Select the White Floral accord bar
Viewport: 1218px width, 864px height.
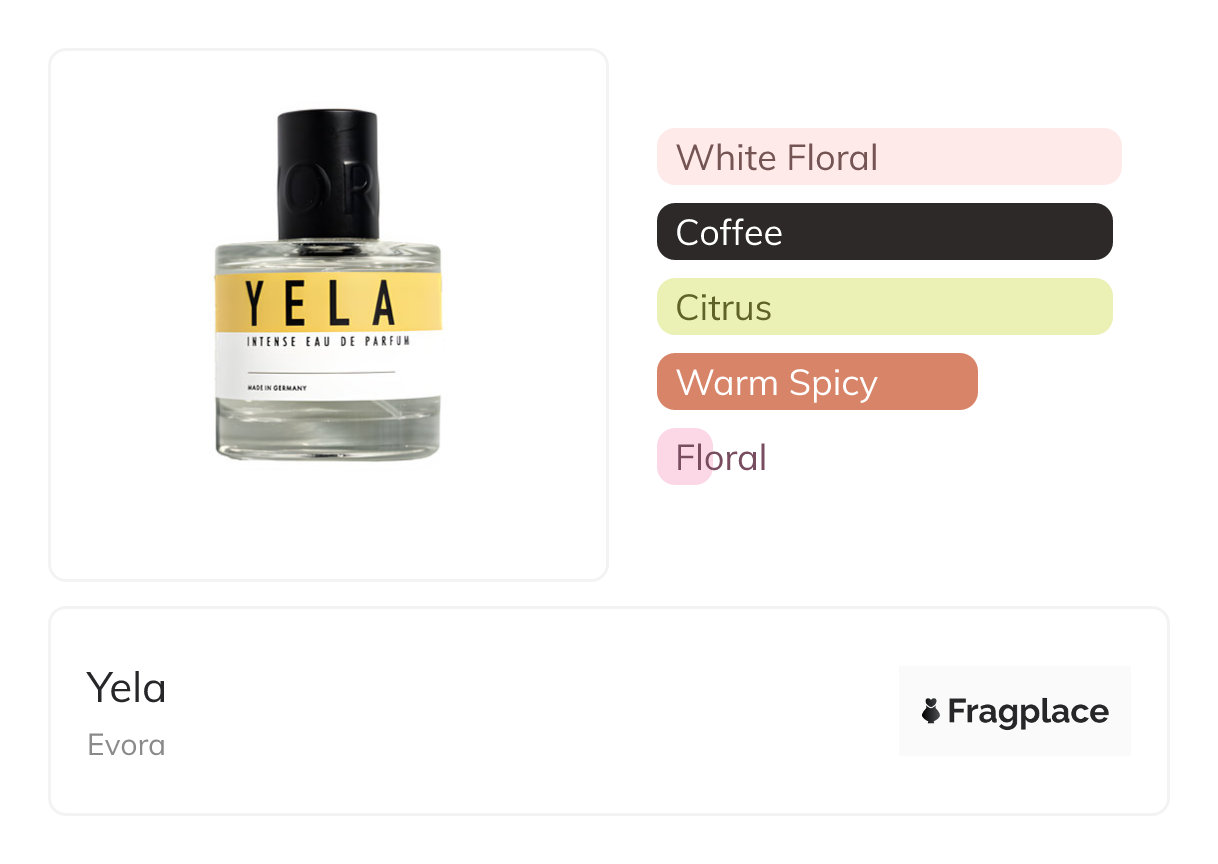[x=888, y=157]
